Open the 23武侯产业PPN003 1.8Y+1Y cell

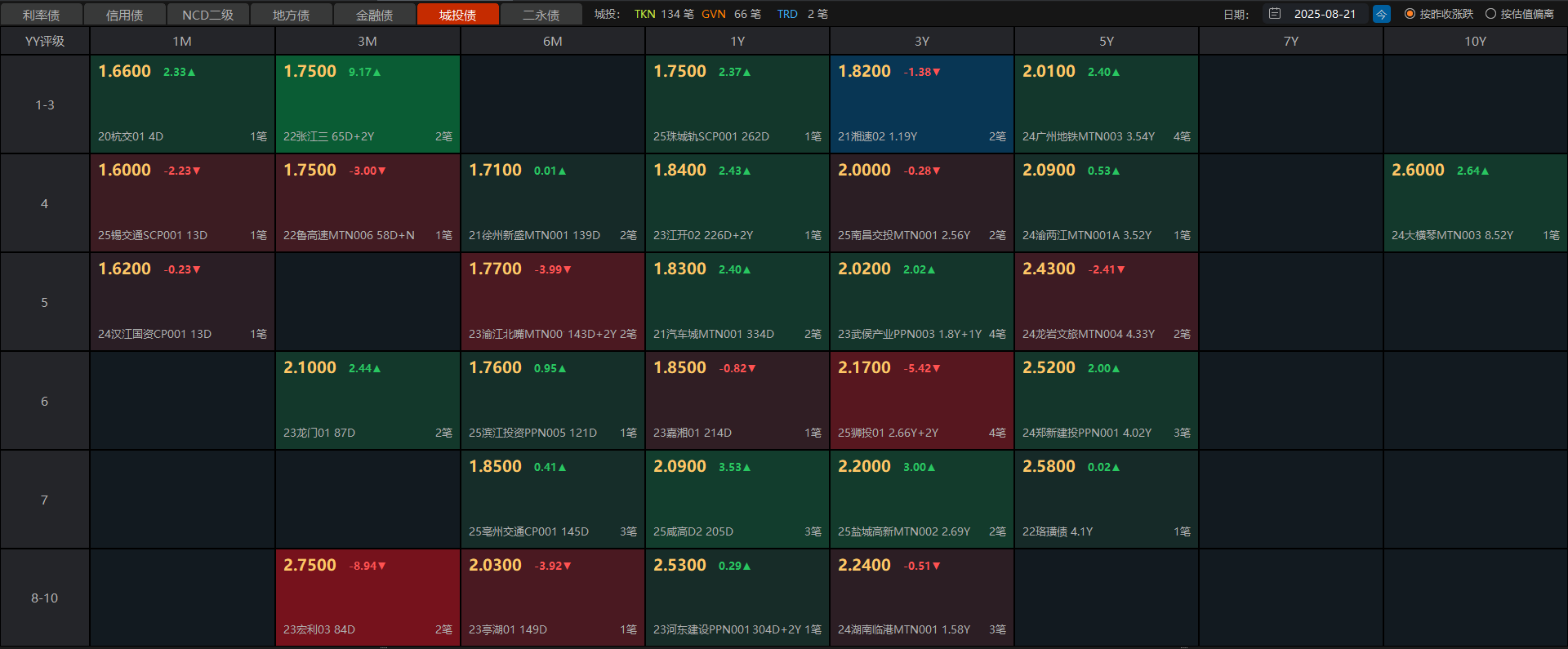pos(922,301)
